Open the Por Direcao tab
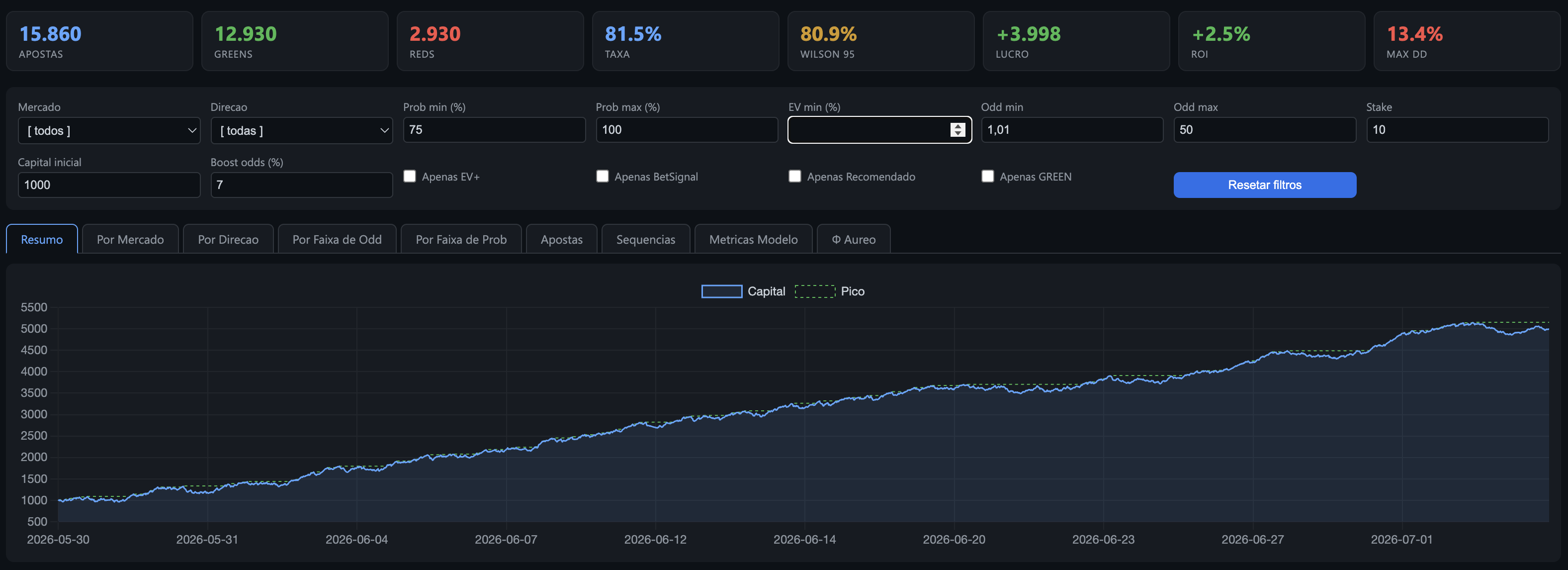1568x570 pixels. (228, 239)
